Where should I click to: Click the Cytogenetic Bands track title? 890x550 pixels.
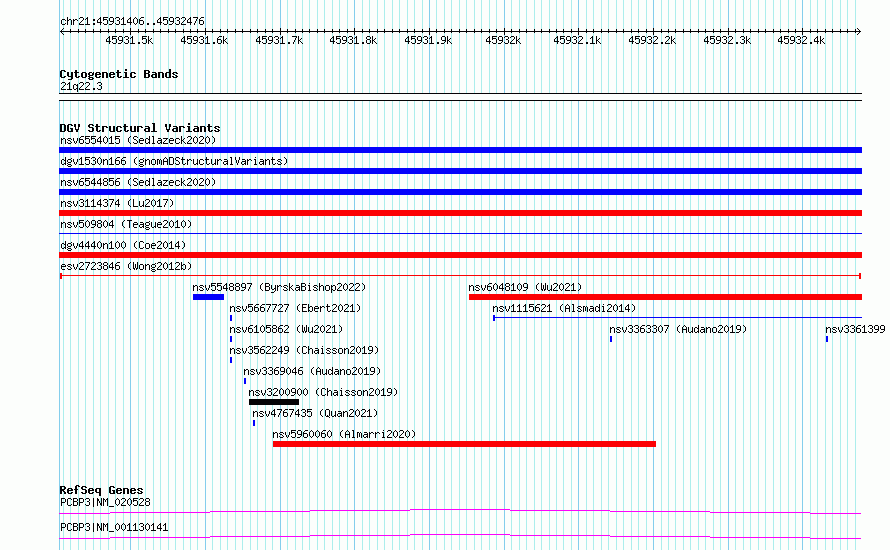coord(119,74)
